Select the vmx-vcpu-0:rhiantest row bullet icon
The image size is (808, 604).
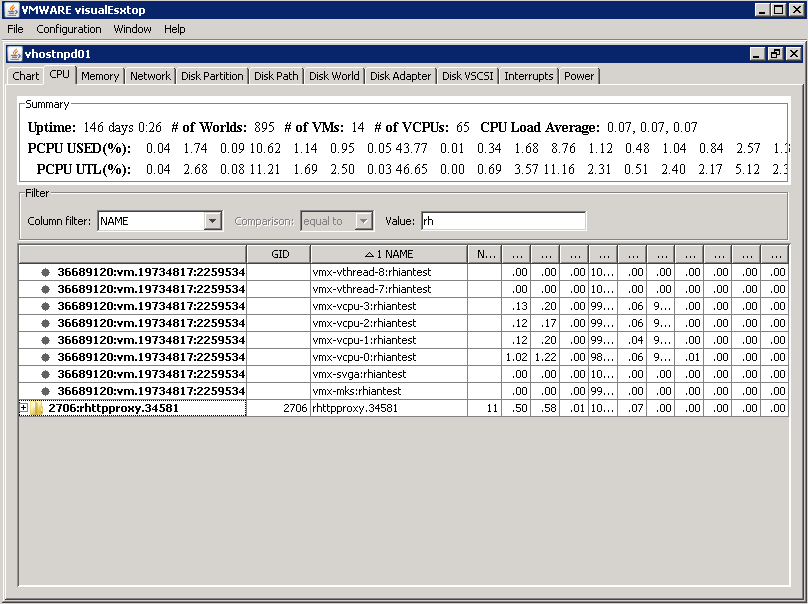click(45, 357)
